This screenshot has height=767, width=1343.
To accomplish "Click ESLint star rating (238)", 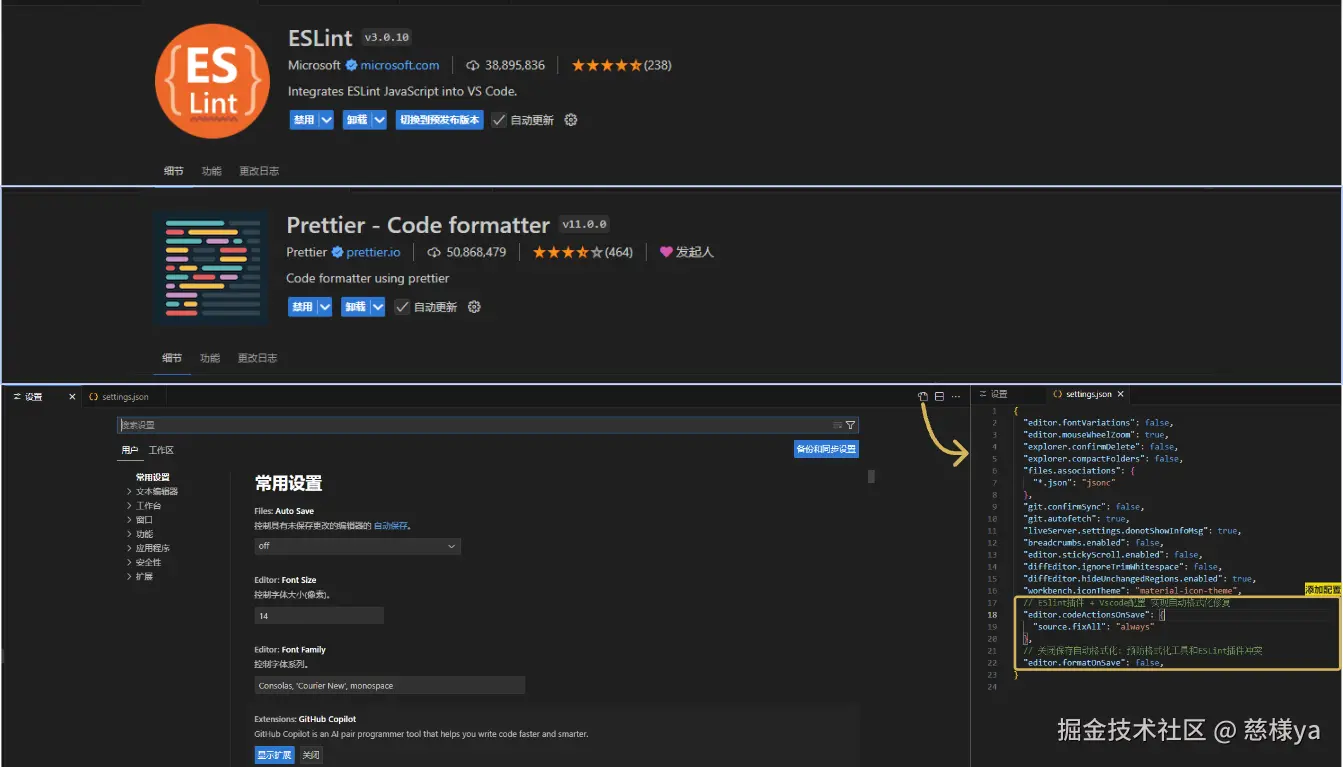I will tap(621, 65).
